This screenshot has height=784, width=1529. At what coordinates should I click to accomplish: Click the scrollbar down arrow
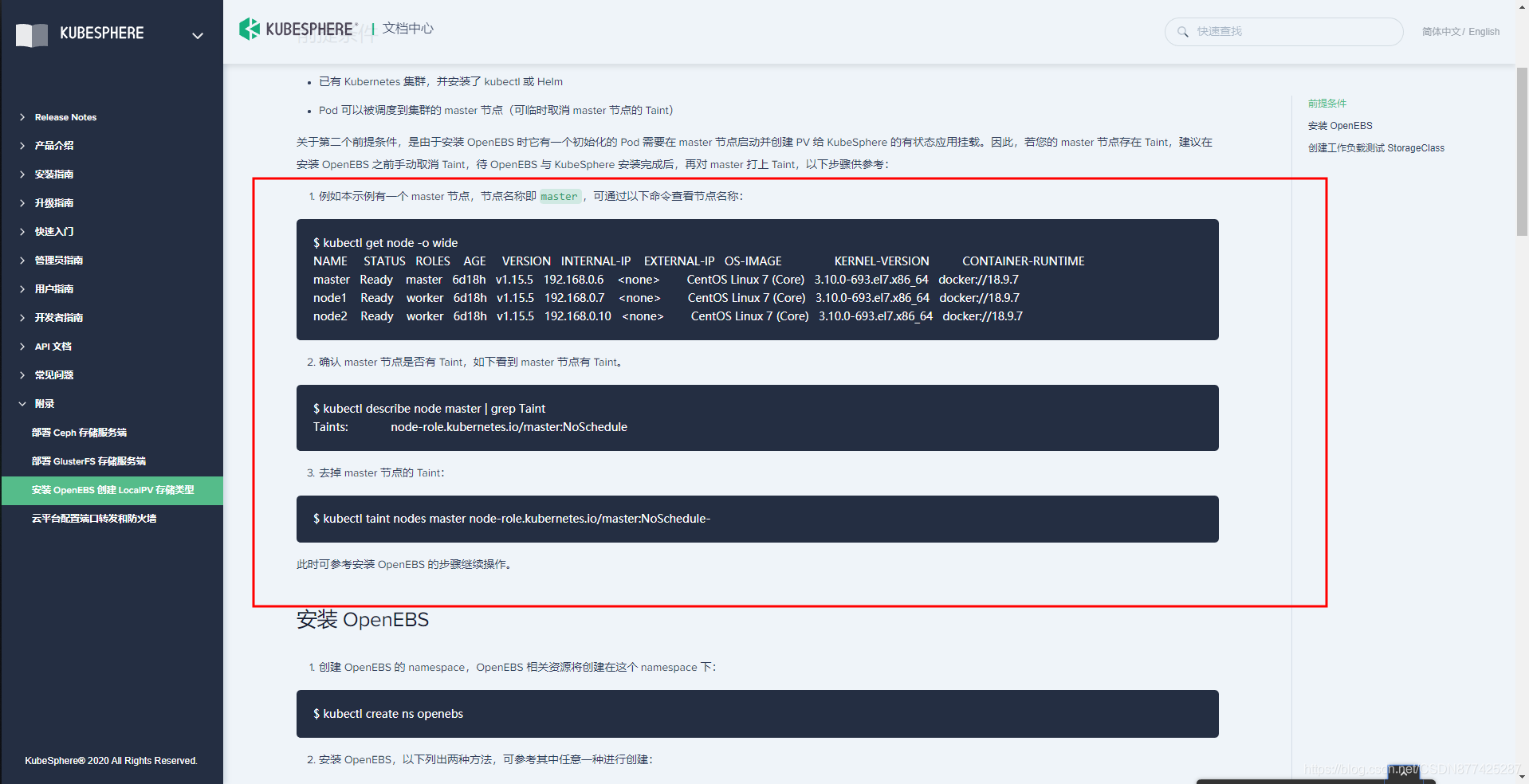tap(1522, 777)
